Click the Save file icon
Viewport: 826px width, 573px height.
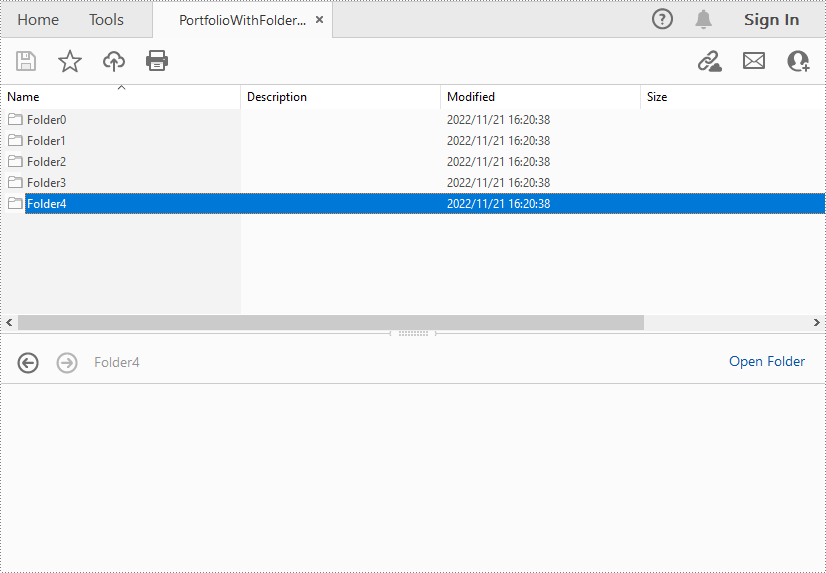[x=26, y=61]
